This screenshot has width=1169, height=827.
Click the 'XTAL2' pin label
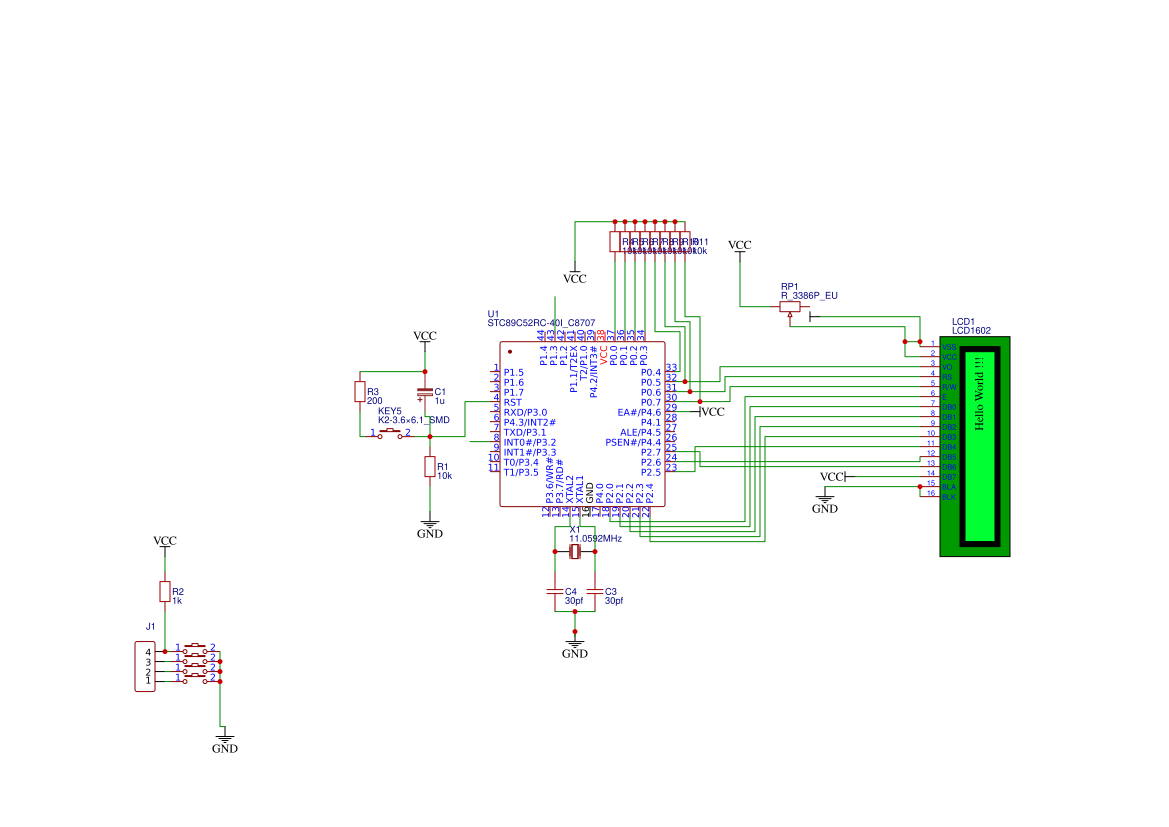pyautogui.click(x=570, y=488)
